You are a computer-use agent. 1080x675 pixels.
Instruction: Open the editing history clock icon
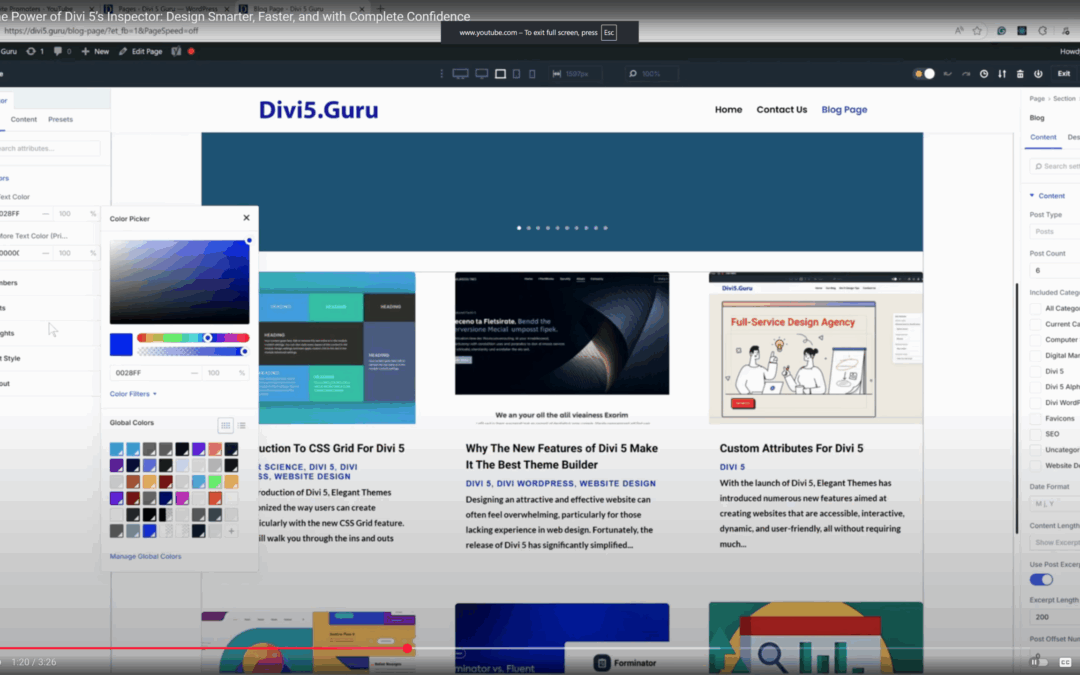coord(984,73)
